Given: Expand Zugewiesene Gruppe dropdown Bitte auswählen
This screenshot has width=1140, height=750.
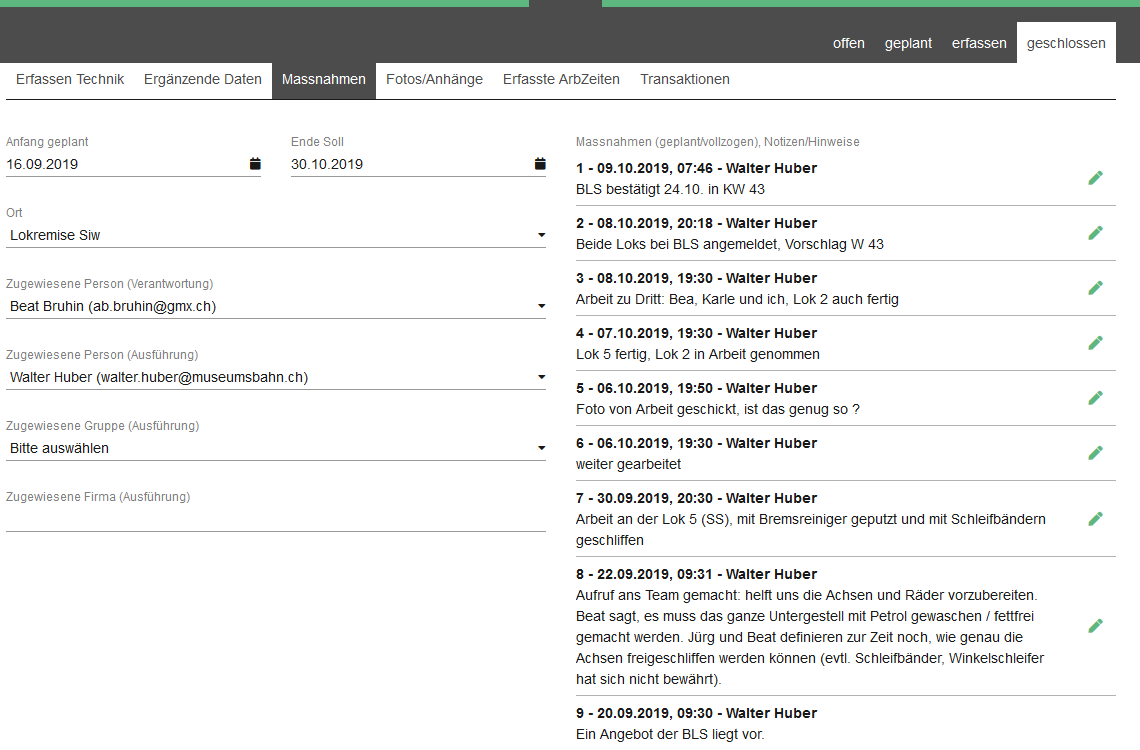Looking at the screenshot, I should pyautogui.click(x=541, y=449).
